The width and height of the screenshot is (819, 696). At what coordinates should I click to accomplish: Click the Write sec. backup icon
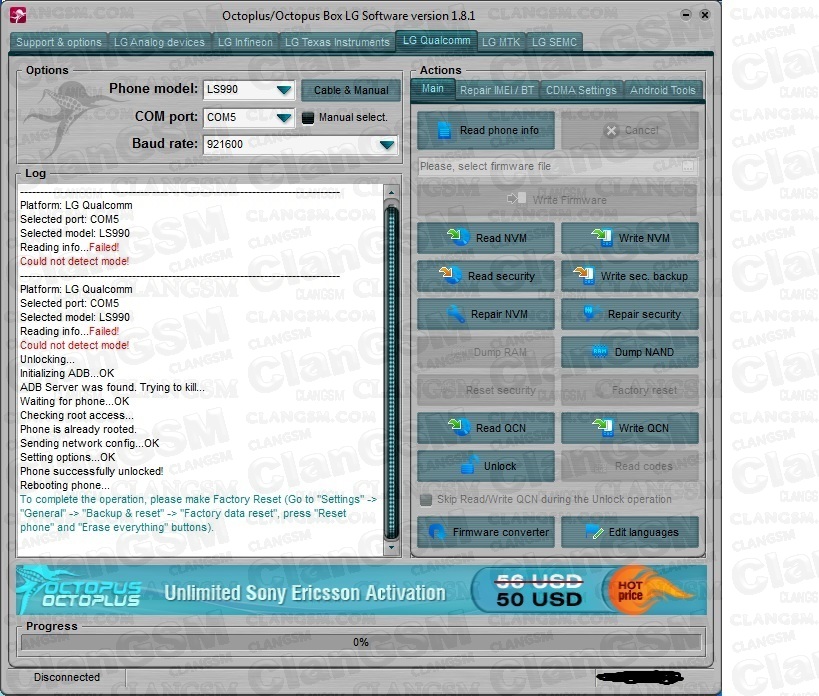point(584,275)
